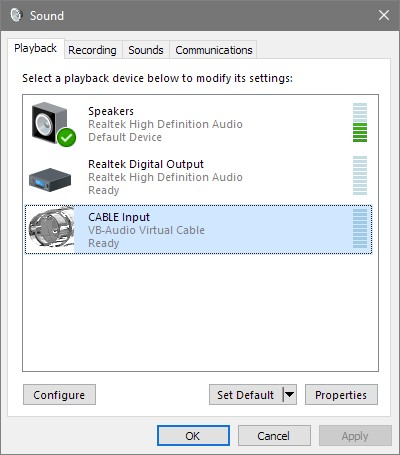Open Properties for the selected device
400x455 pixels.
click(x=341, y=395)
